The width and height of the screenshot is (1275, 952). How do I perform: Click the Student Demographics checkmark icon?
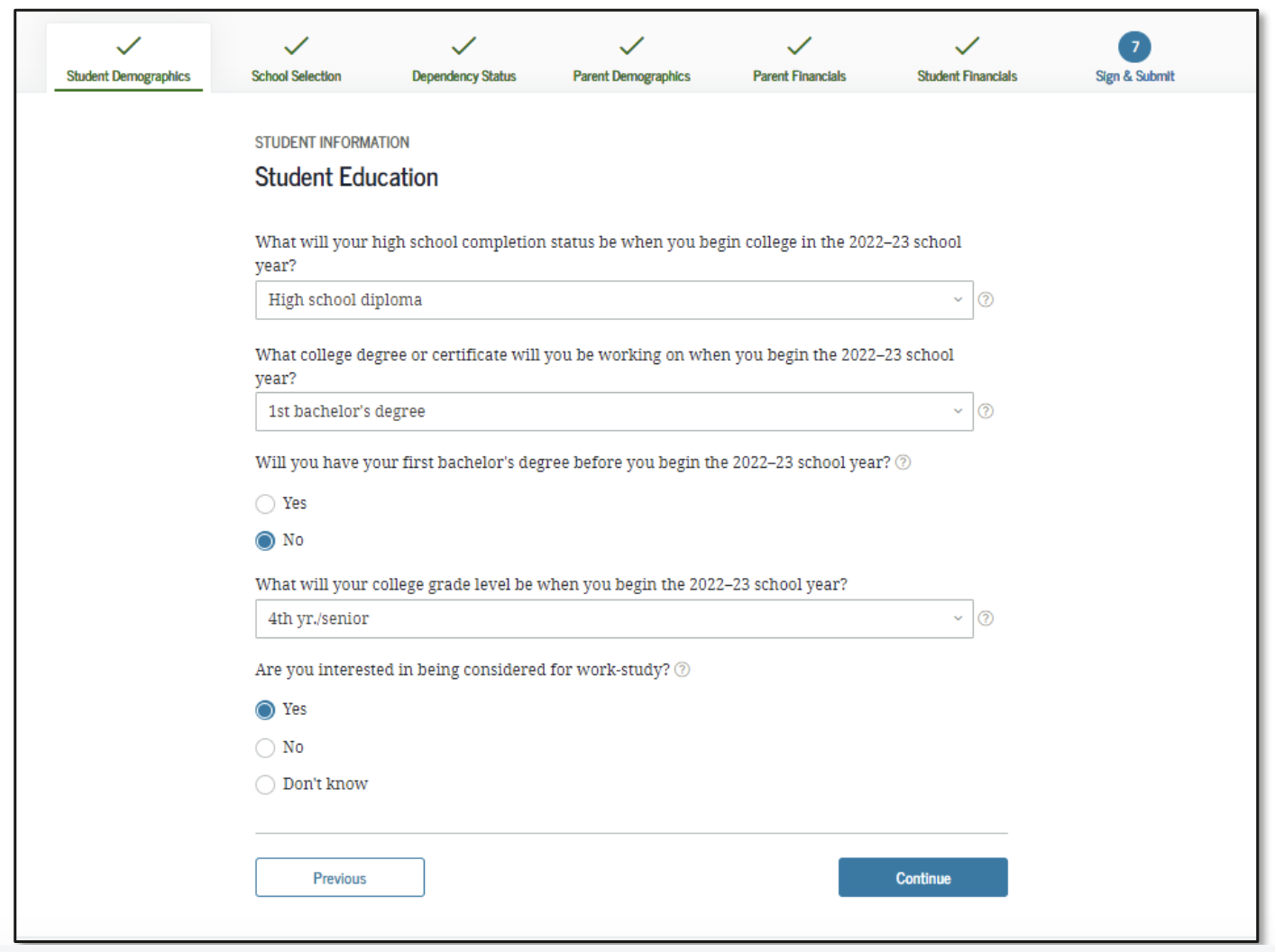coord(129,45)
